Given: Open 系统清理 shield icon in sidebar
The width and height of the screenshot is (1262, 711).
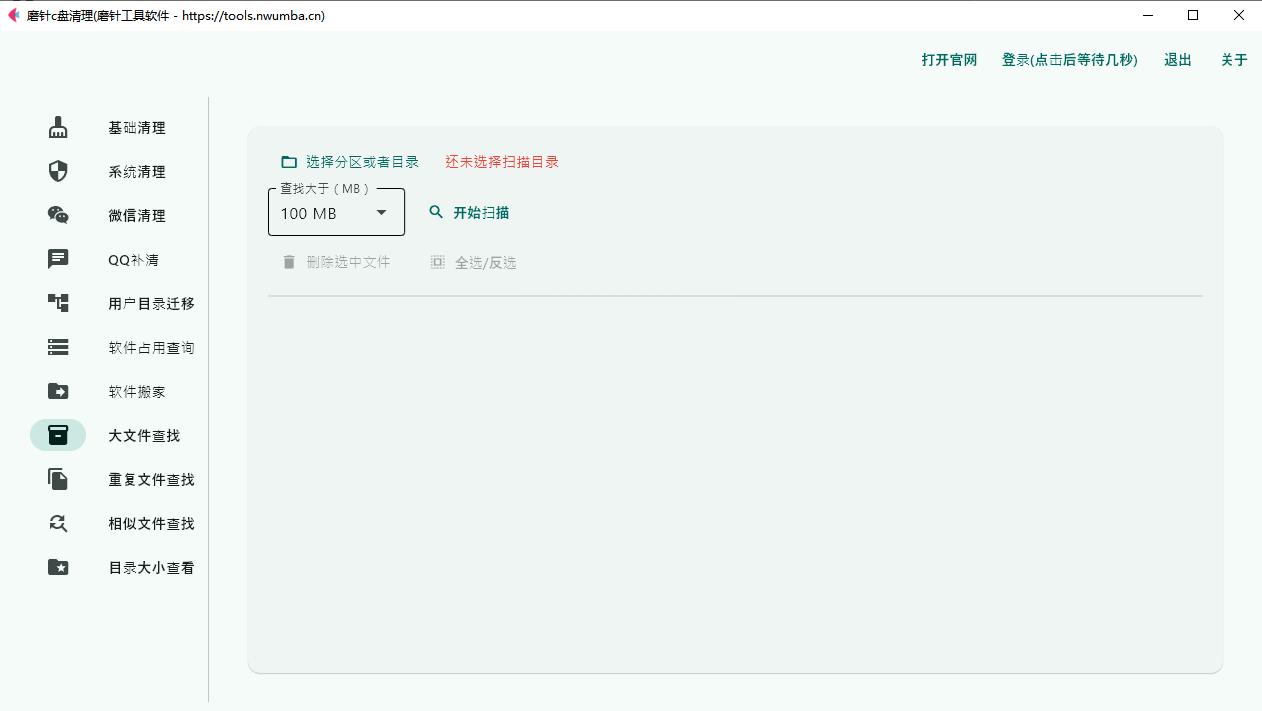Looking at the screenshot, I should pyautogui.click(x=57, y=171).
